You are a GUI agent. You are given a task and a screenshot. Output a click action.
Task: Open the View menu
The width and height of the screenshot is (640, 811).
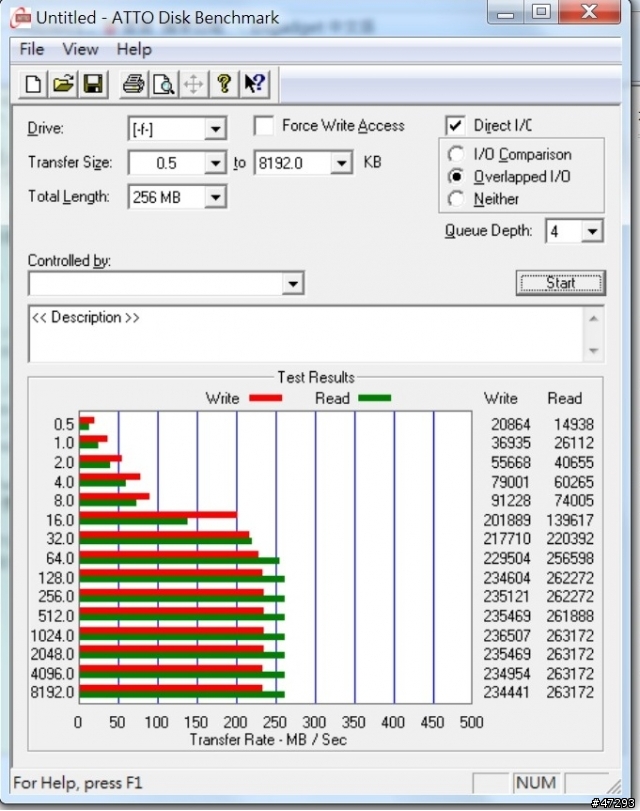coord(80,50)
